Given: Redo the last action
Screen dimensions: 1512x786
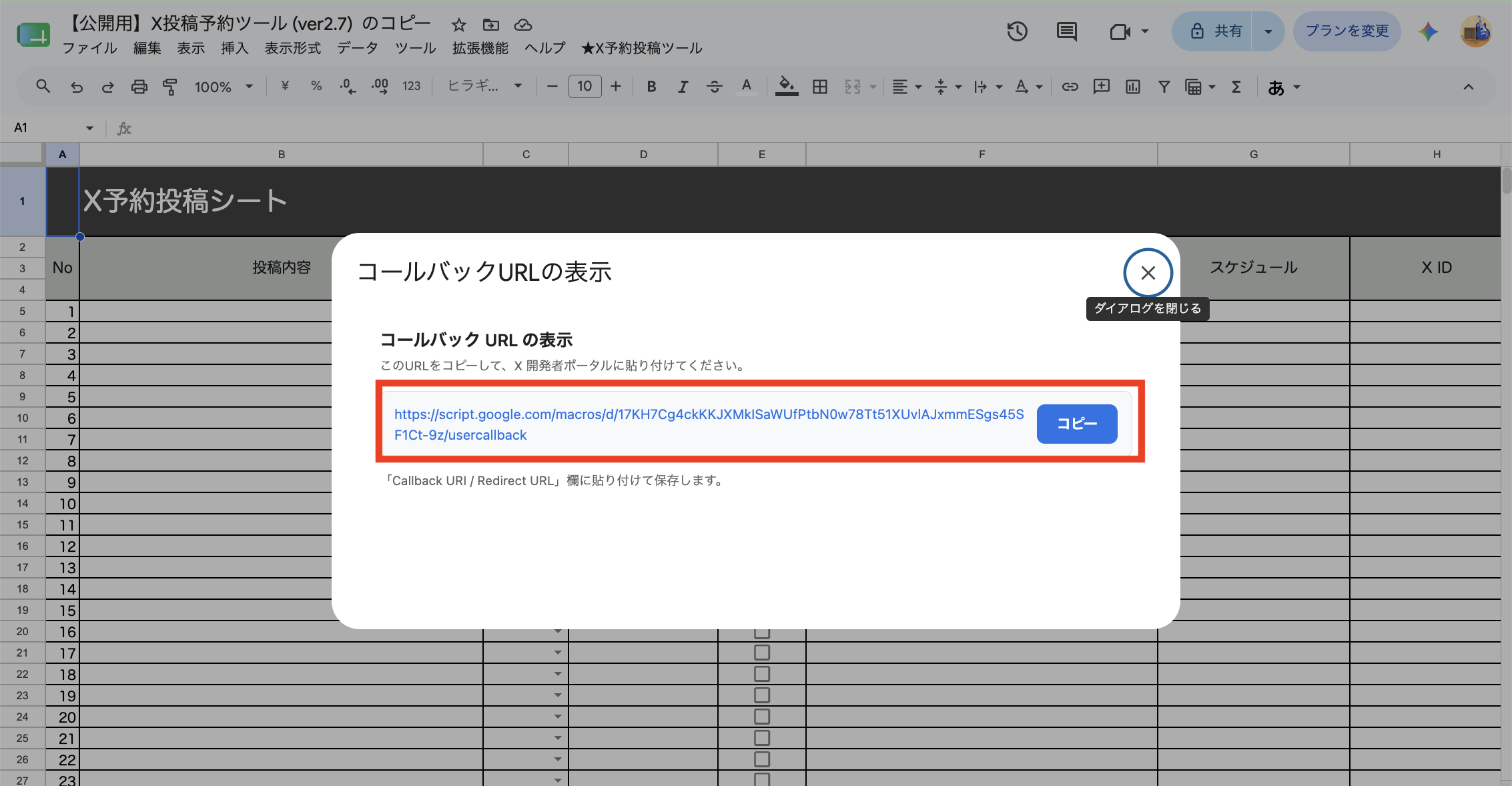Looking at the screenshot, I should click(x=107, y=87).
